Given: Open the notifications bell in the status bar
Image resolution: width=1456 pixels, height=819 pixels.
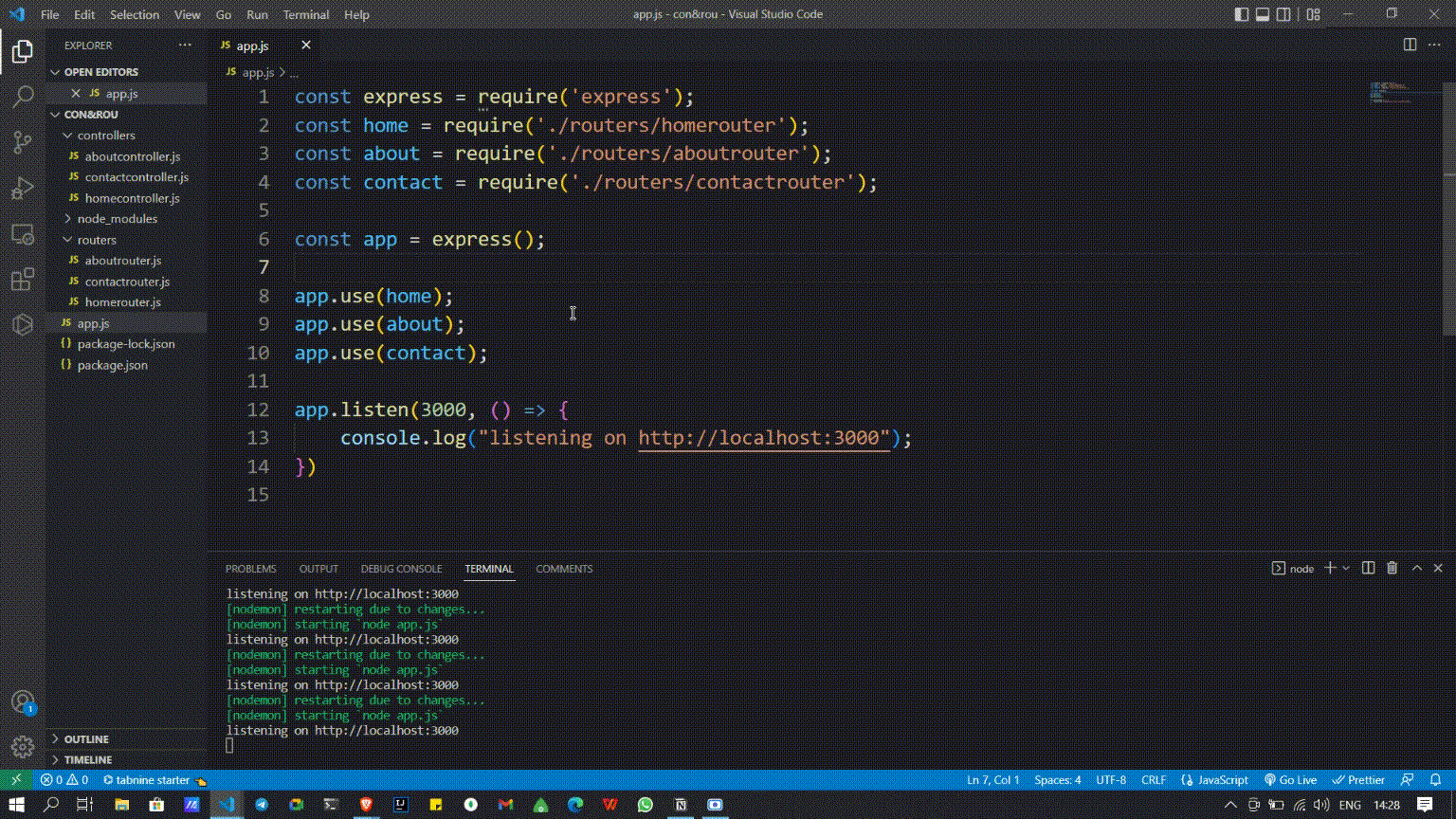Looking at the screenshot, I should 1435,780.
